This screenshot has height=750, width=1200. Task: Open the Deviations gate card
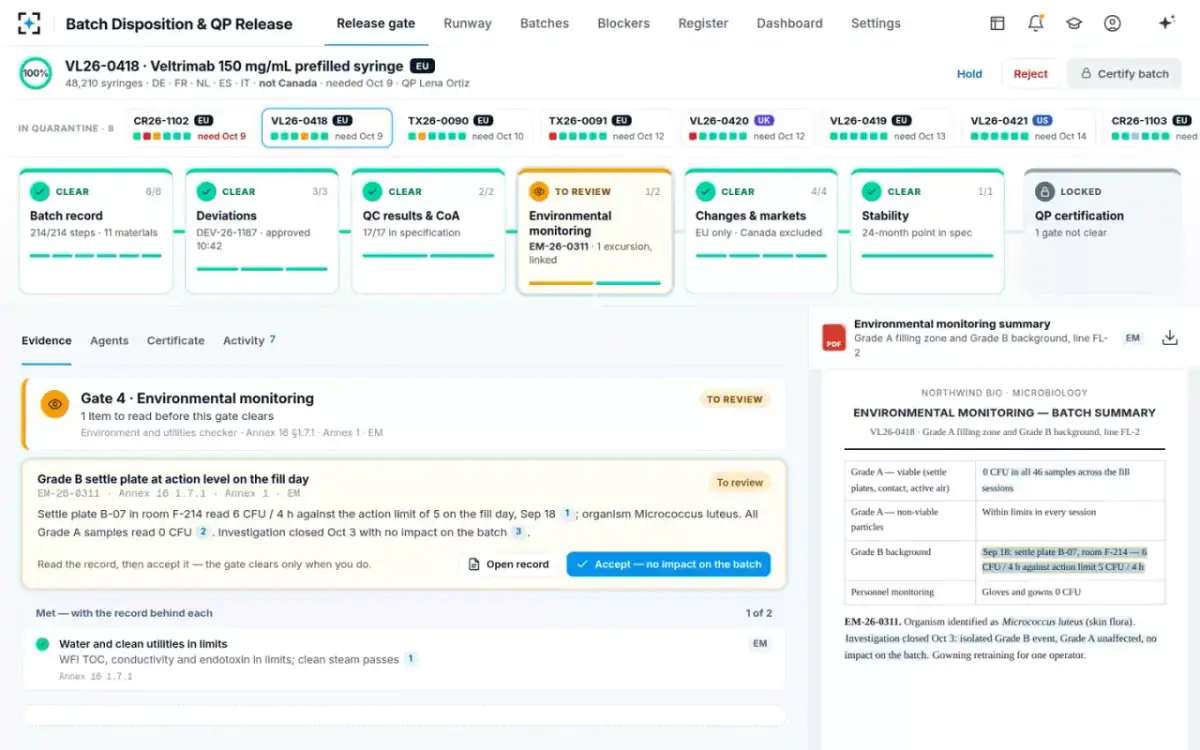[262, 231]
